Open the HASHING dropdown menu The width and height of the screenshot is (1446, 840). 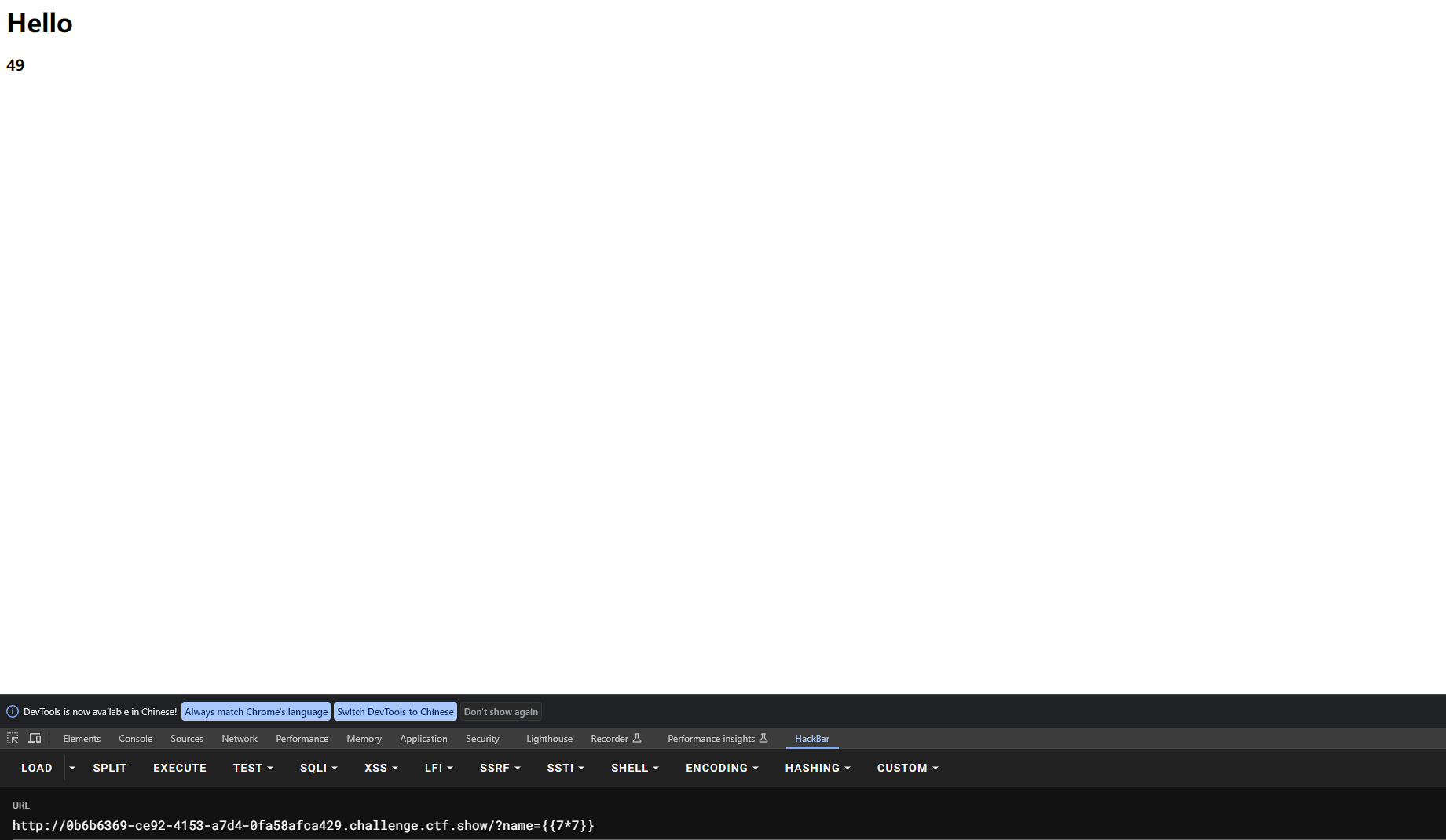[818, 768]
